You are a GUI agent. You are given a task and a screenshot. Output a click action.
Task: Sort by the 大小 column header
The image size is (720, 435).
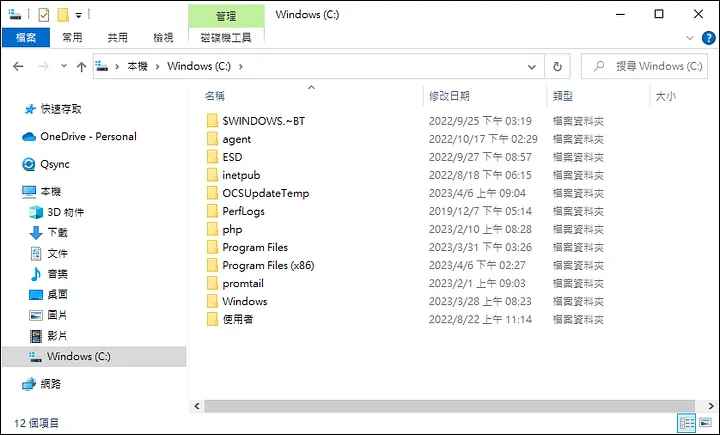click(665, 96)
